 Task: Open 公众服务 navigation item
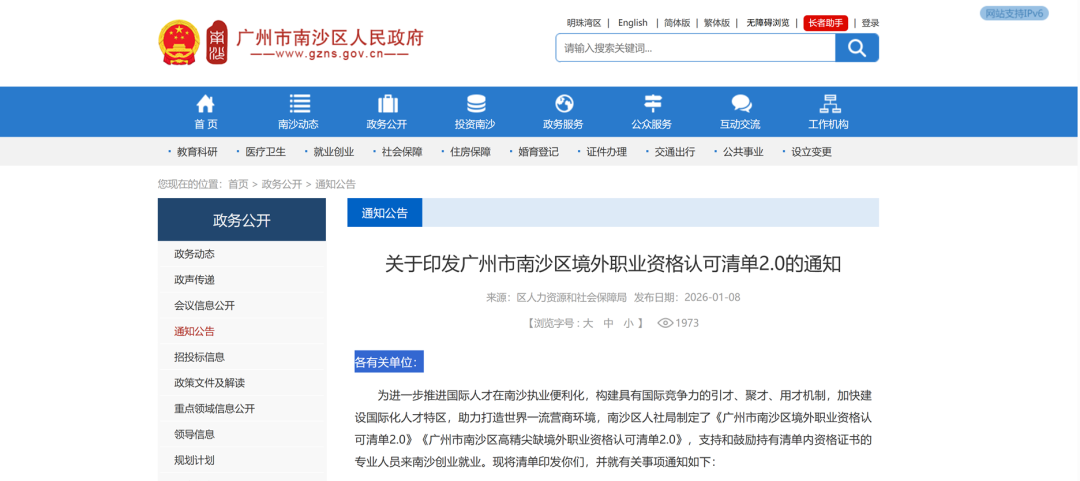[651, 125]
